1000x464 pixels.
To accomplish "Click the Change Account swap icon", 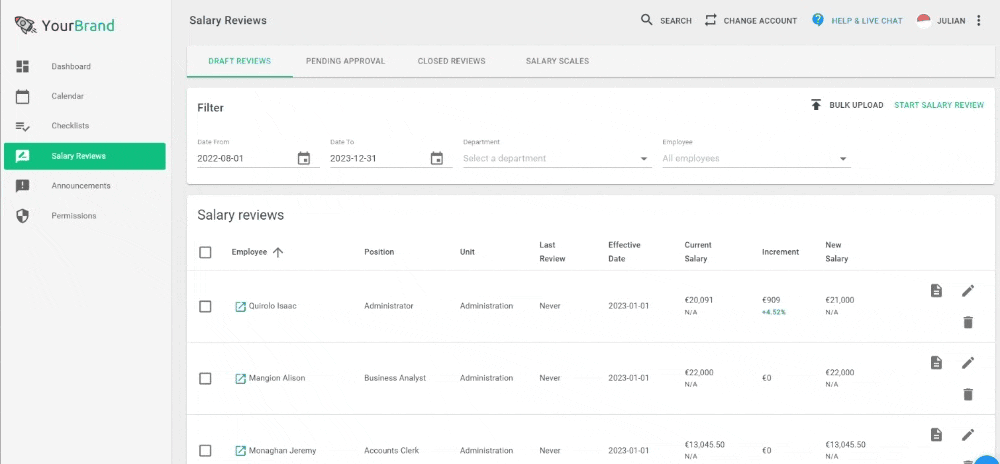I will (710, 20).
